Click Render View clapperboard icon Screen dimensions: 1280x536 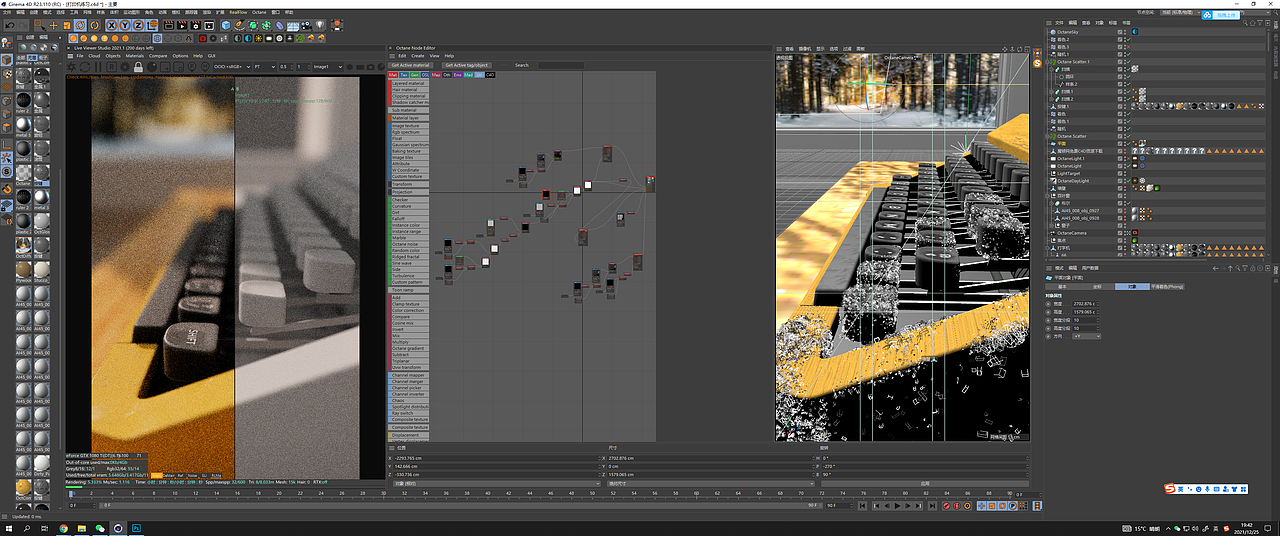tap(169, 25)
